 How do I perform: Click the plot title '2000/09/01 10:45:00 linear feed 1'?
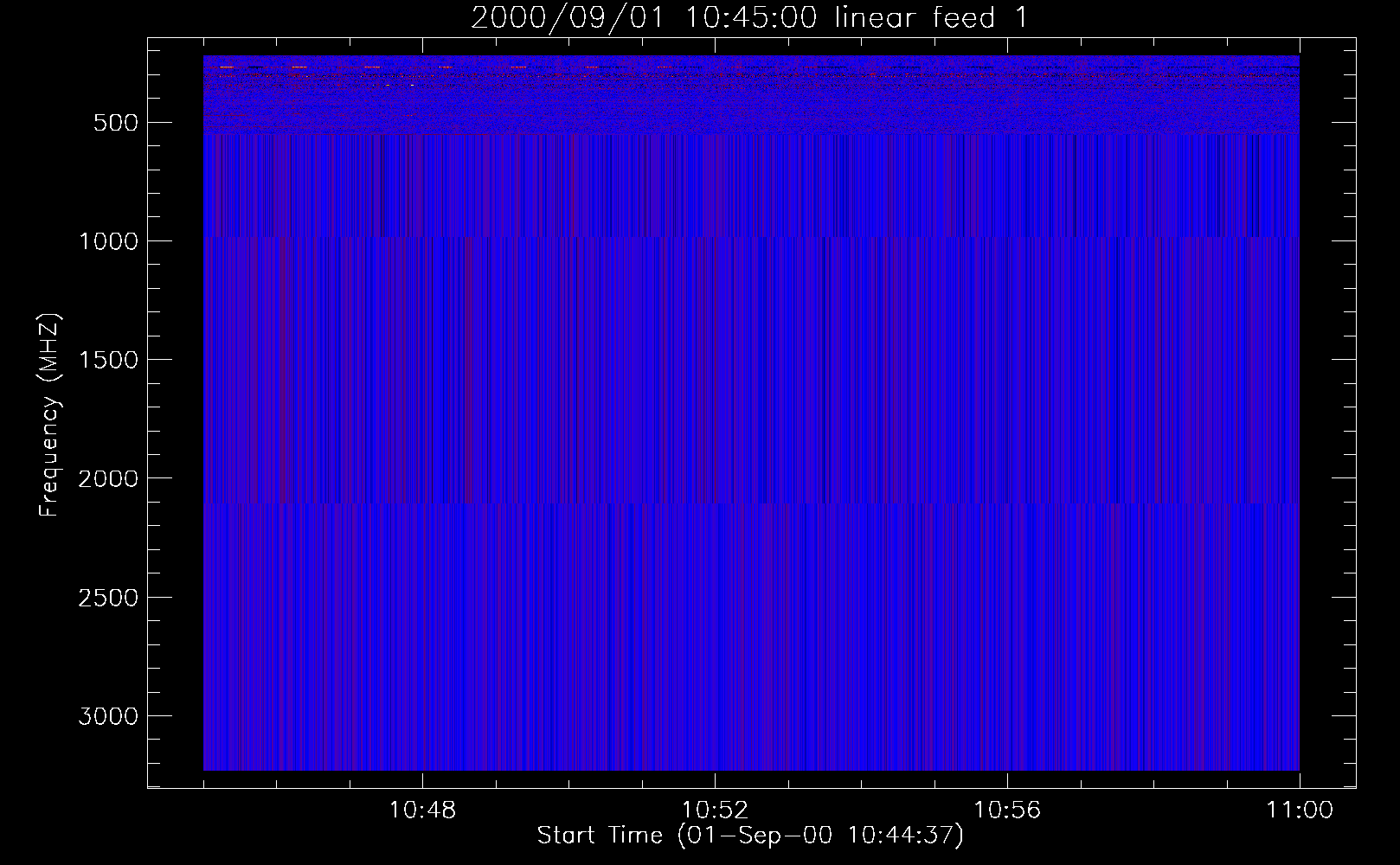tap(749, 17)
